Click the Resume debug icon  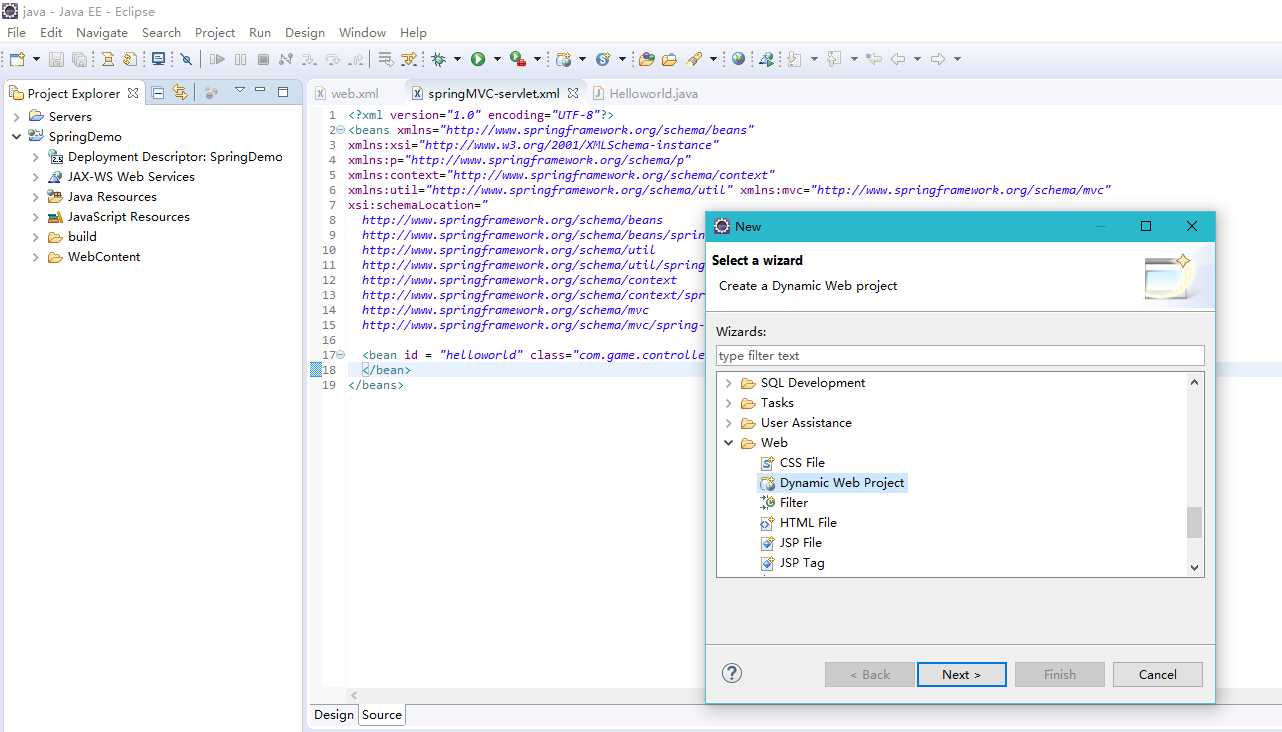217,59
